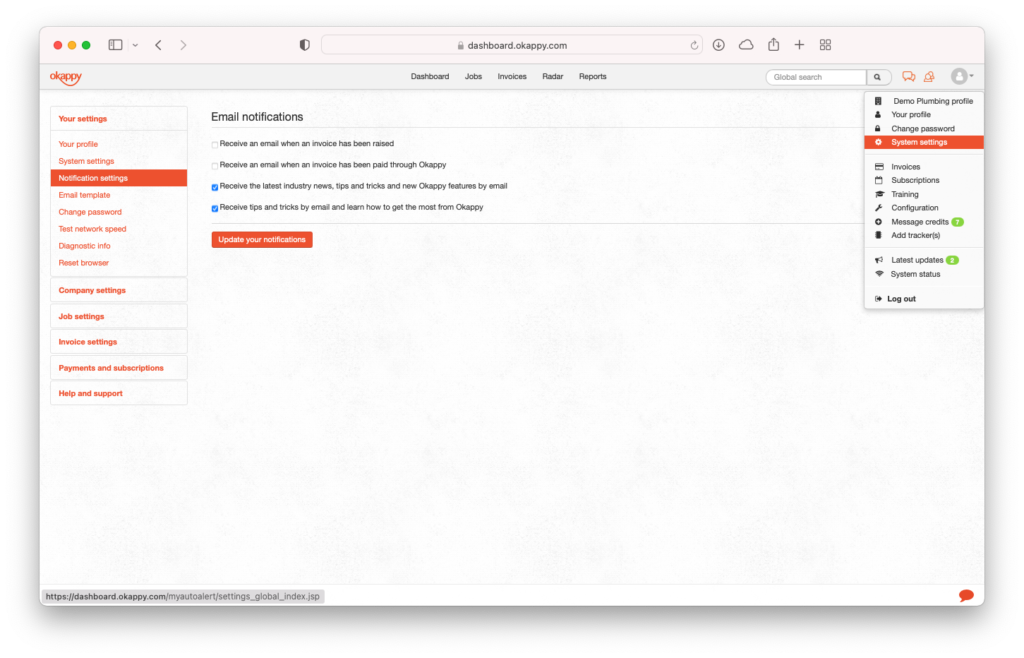The height and width of the screenshot is (658, 1024).
Task: Choose Add tracker(s) in the menu
Action: point(924,236)
